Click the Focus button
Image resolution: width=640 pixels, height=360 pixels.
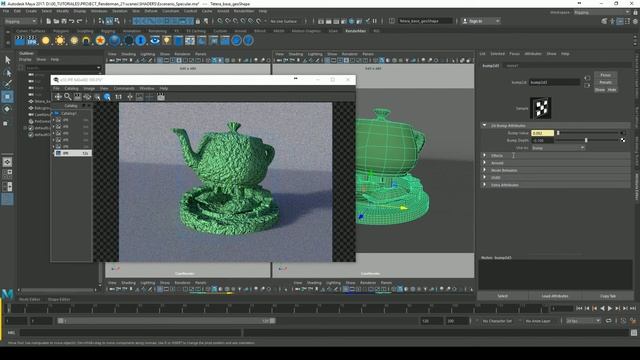[606, 75]
